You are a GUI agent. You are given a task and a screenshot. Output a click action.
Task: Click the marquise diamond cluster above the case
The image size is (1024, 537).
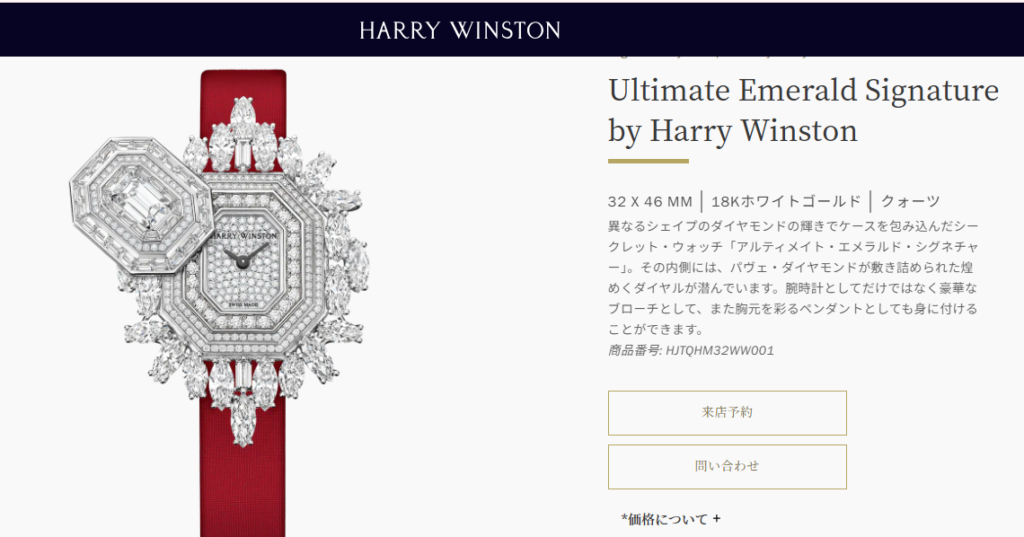[242, 136]
